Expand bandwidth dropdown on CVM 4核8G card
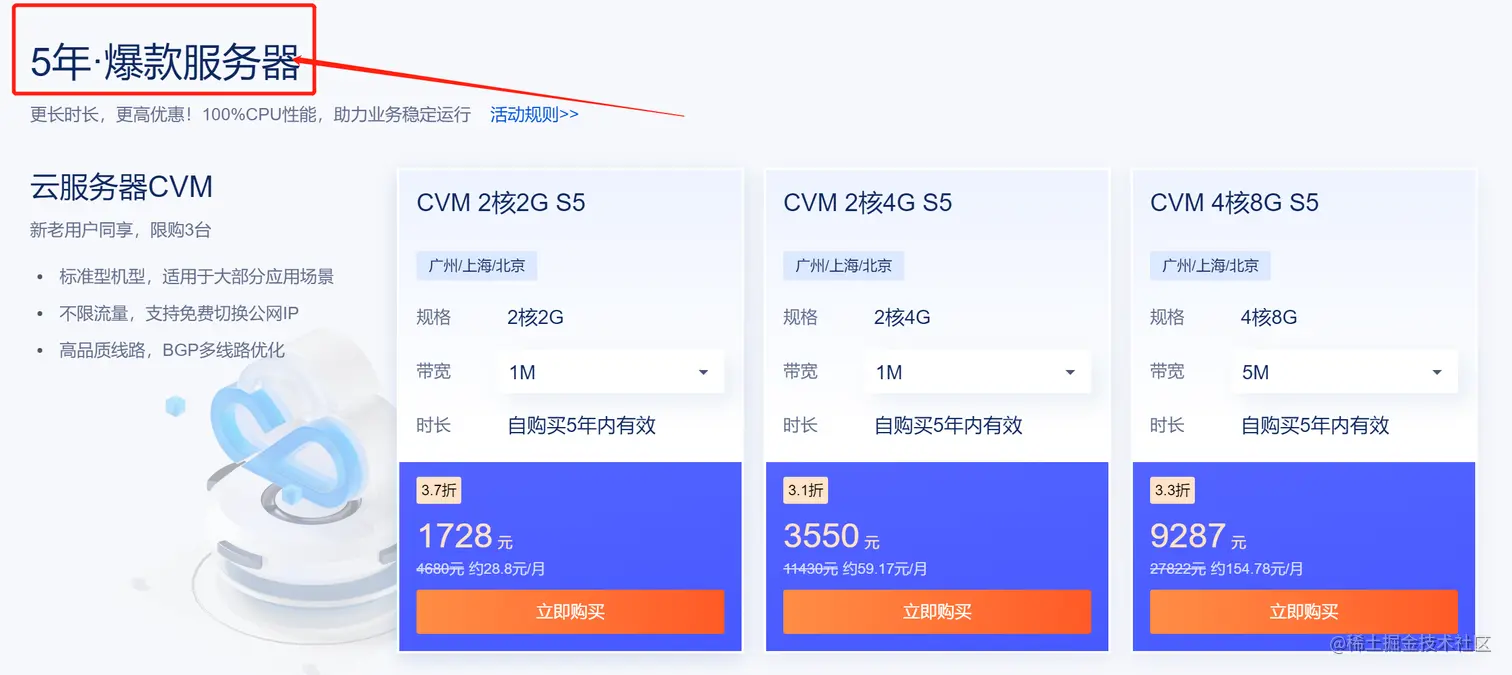The height and width of the screenshot is (675, 1512). 1344,372
